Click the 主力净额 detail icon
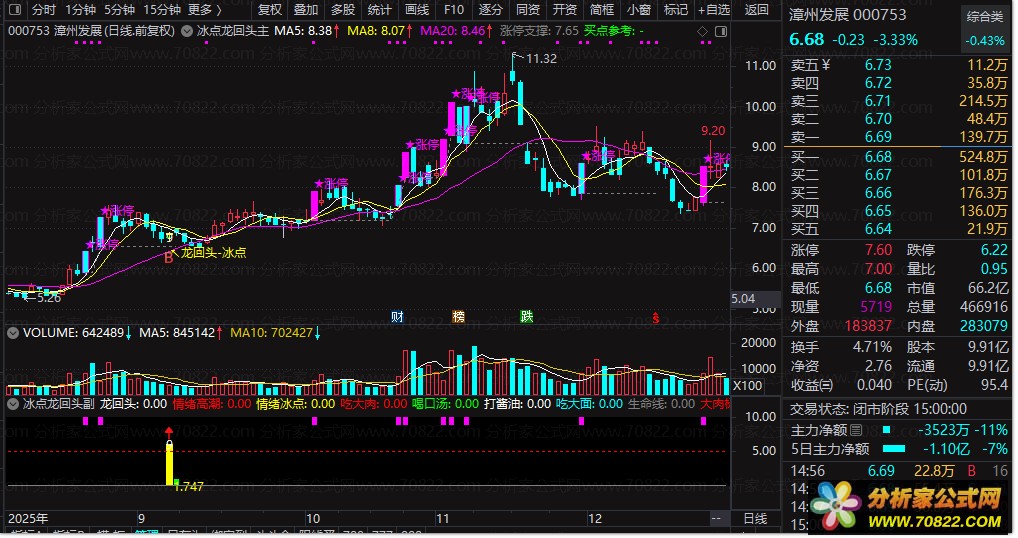Screen dimensions: 1018x538 [x=856, y=430]
